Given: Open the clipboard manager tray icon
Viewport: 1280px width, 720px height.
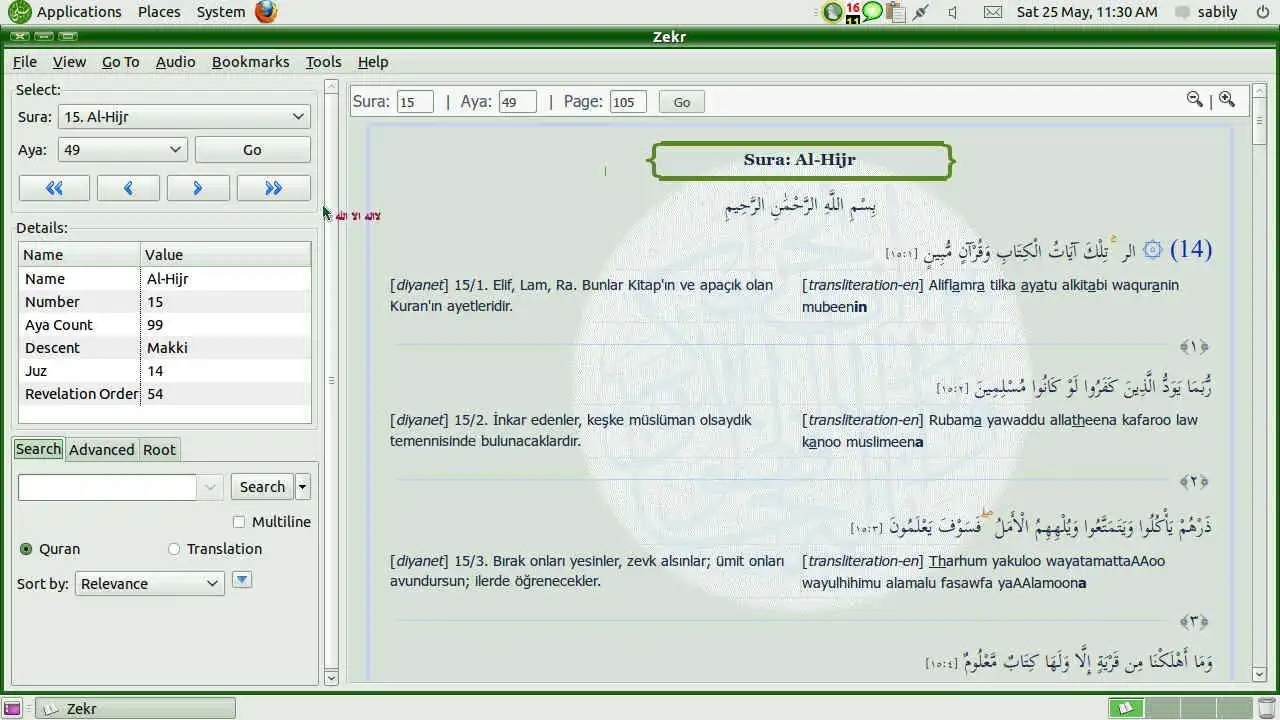Looking at the screenshot, I should click(896, 12).
